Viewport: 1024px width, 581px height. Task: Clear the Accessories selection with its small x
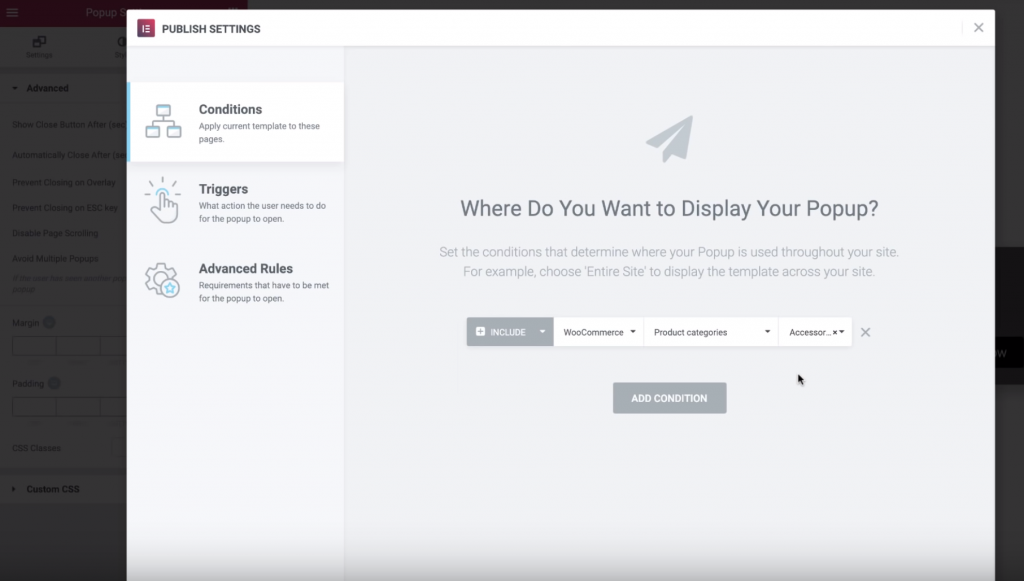coord(835,333)
